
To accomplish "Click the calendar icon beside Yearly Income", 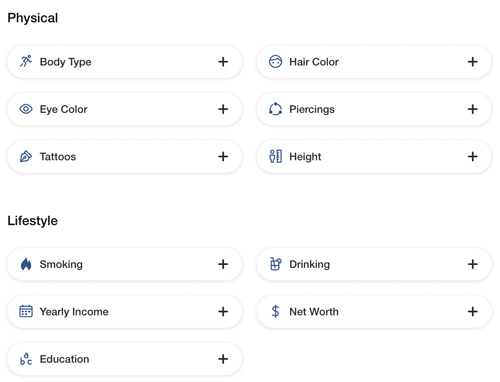I will (26, 311).
